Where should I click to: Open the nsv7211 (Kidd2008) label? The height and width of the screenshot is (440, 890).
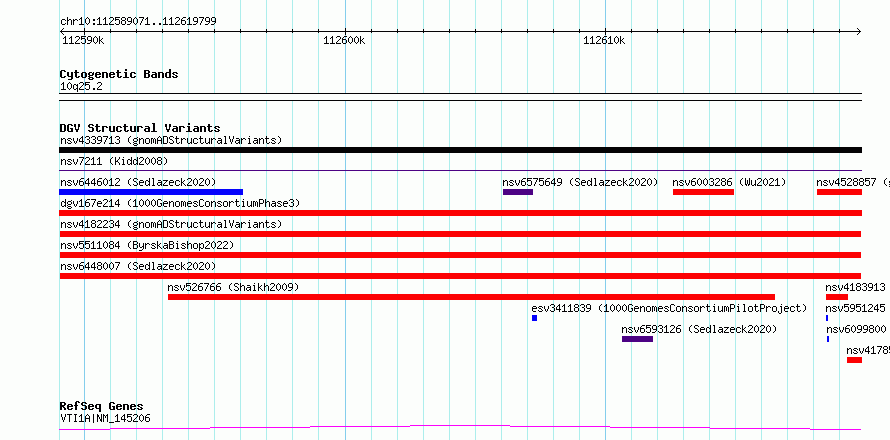pyautogui.click(x=114, y=161)
